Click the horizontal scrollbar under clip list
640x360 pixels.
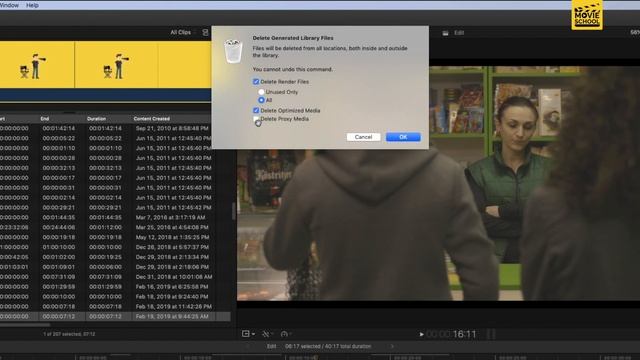pyautogui.click(x=25, y=325)
